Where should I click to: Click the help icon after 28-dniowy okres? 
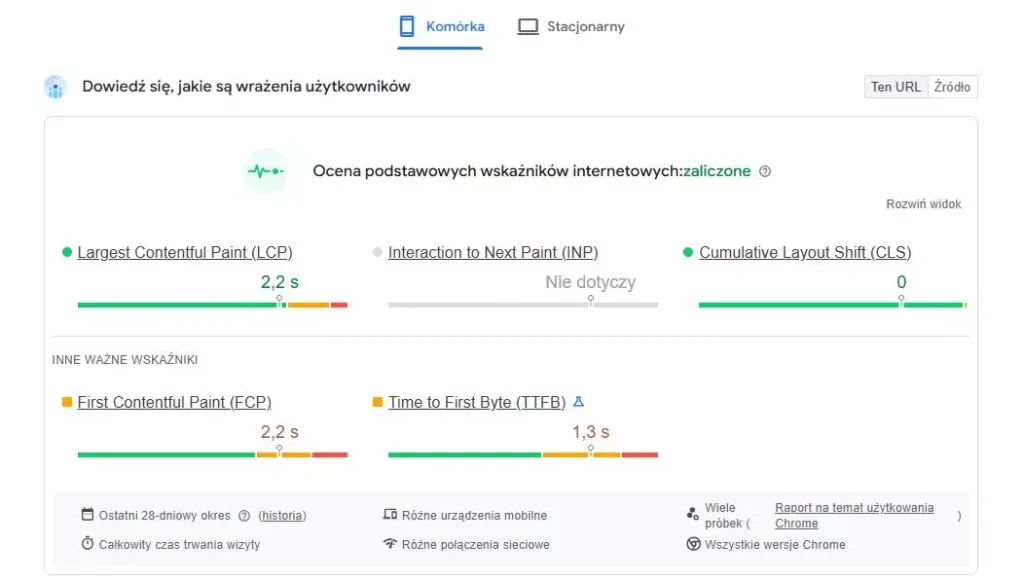coord(244,516)
